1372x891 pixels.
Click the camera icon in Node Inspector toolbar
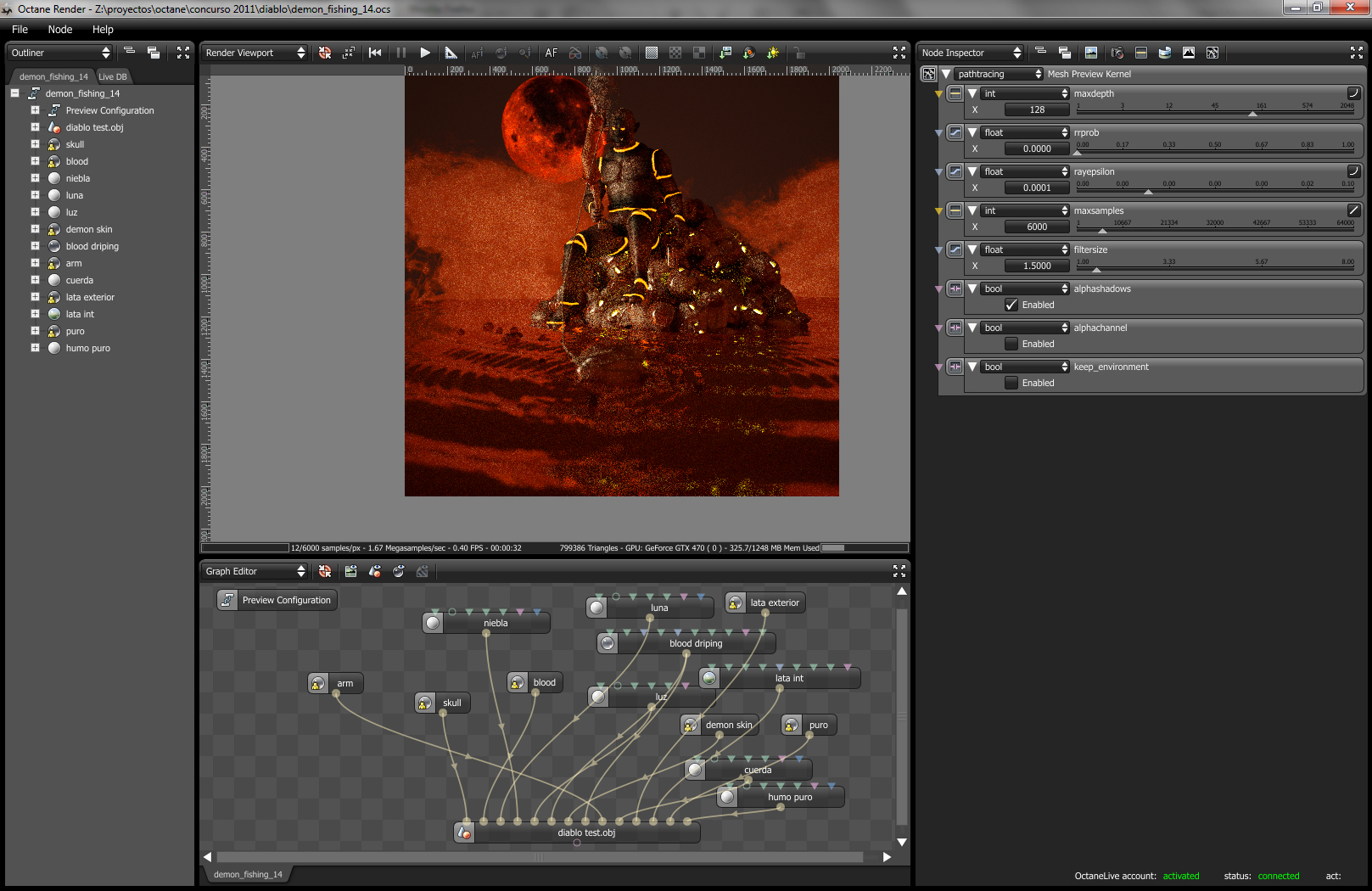pos(1117,53)
